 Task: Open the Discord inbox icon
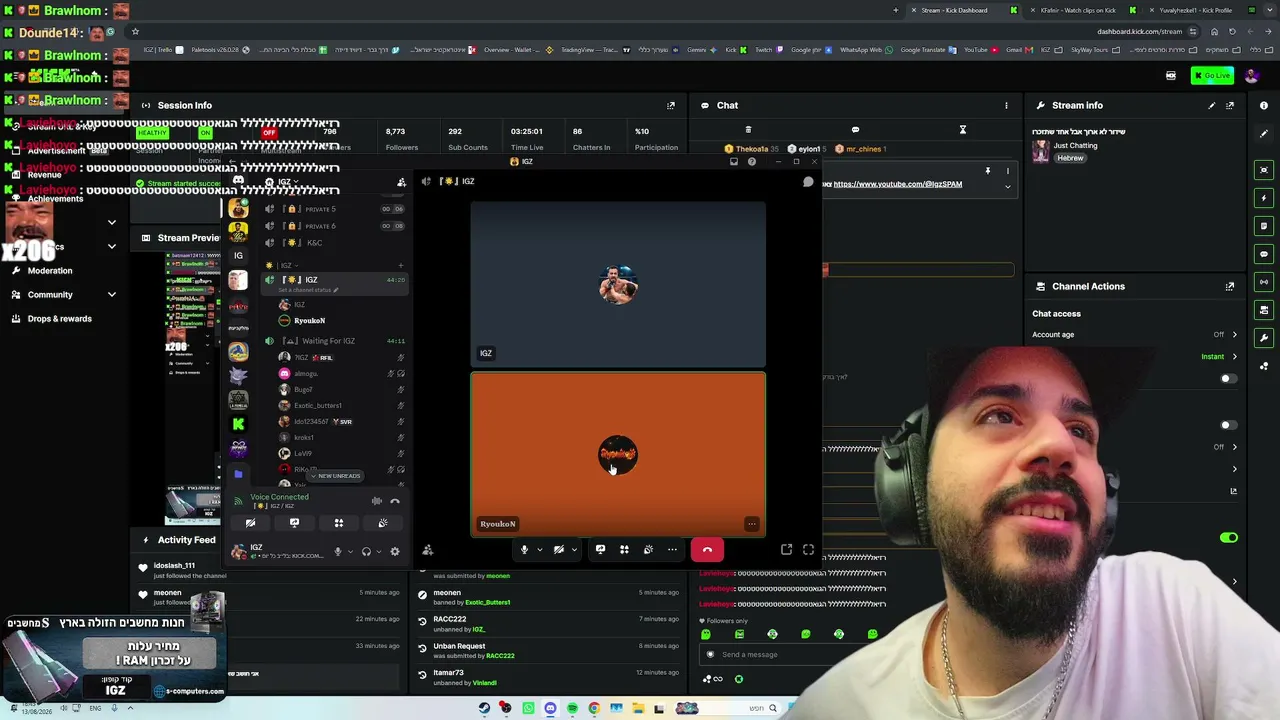point(734,162)
